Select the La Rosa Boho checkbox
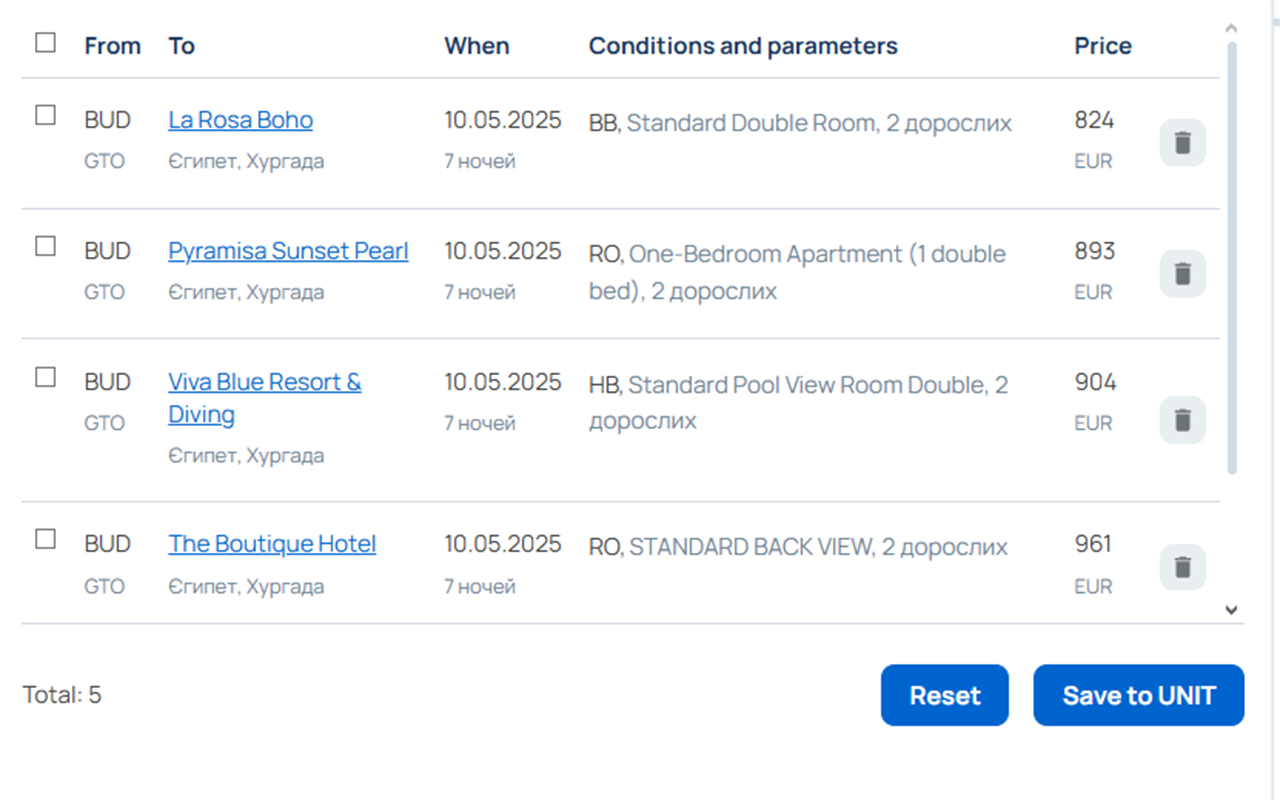Image resolution: width=1280 pixels, height=800 pixels. [x=45, y=115]
